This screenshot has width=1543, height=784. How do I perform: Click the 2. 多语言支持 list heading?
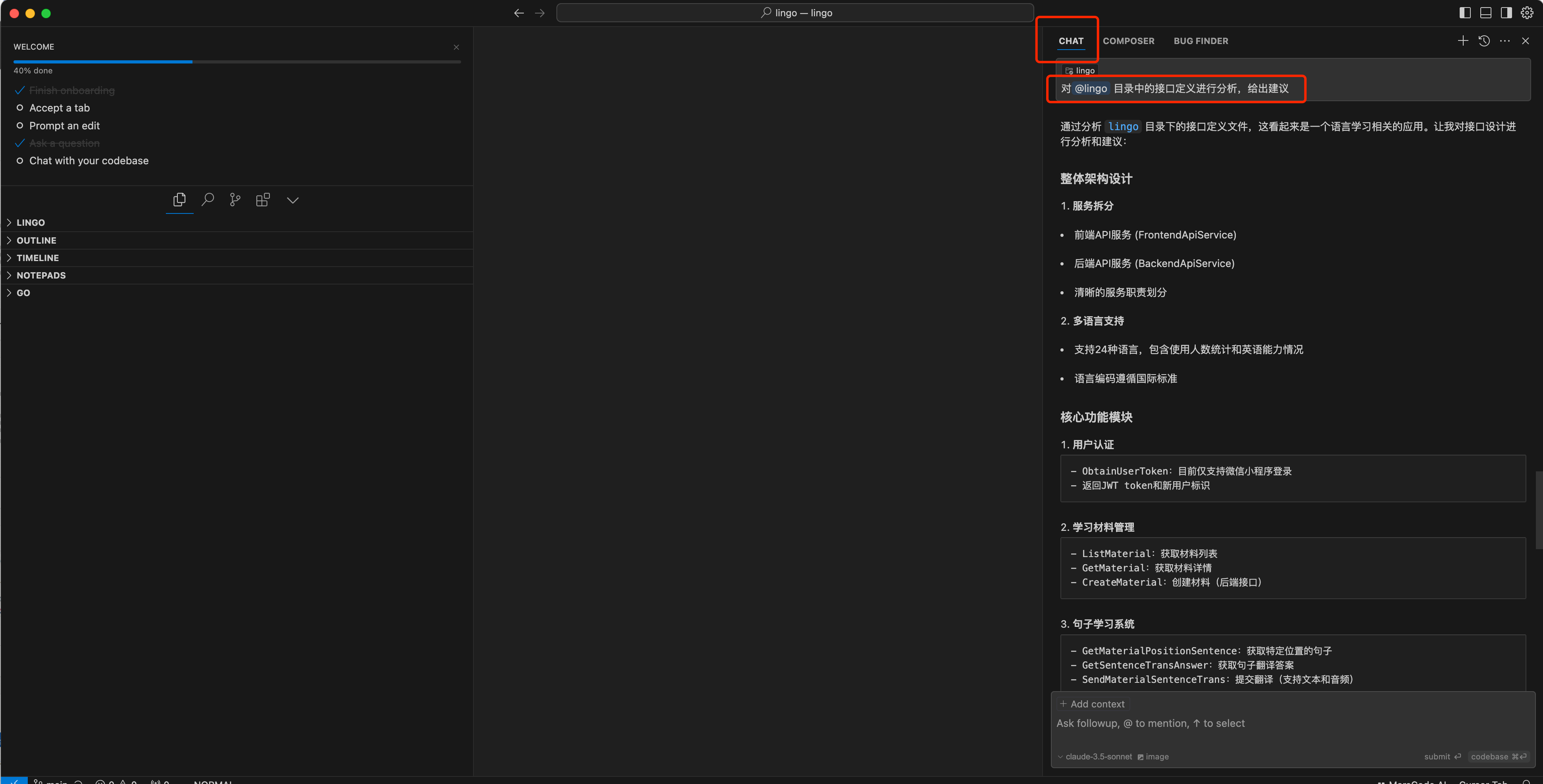(x=1092, y=321)
